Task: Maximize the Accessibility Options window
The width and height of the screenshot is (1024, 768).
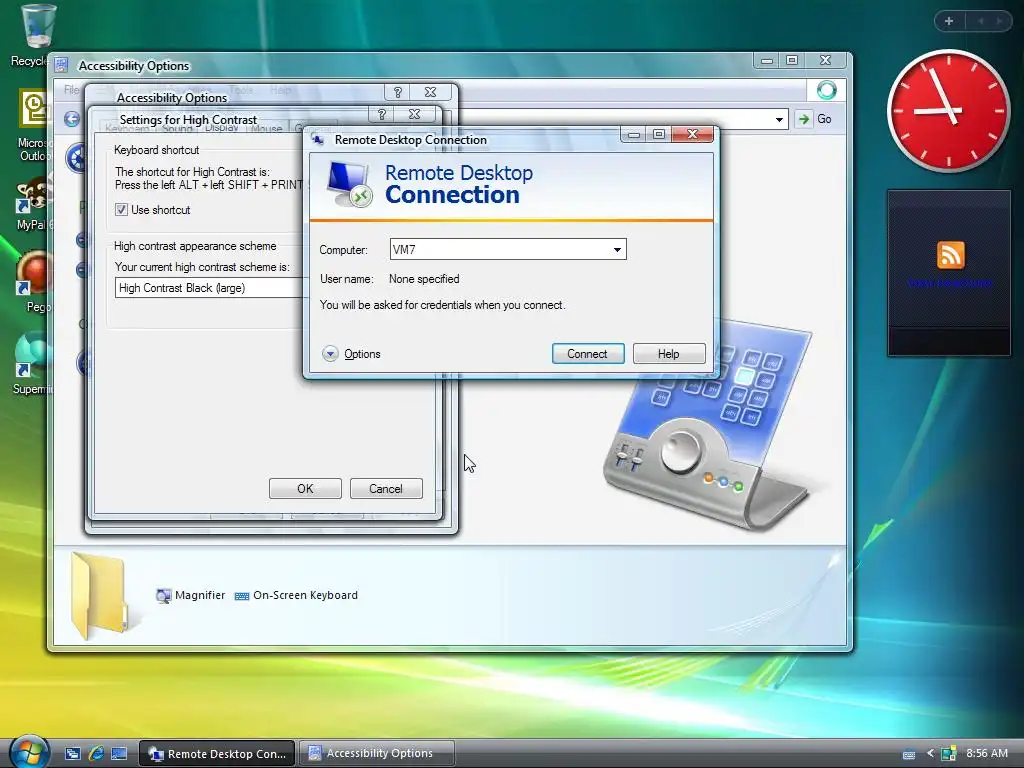Action: click(792, 60)
